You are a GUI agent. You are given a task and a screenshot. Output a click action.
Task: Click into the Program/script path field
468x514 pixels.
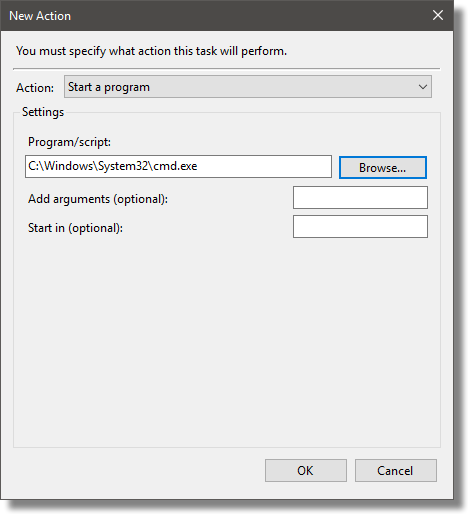point(178,166)
